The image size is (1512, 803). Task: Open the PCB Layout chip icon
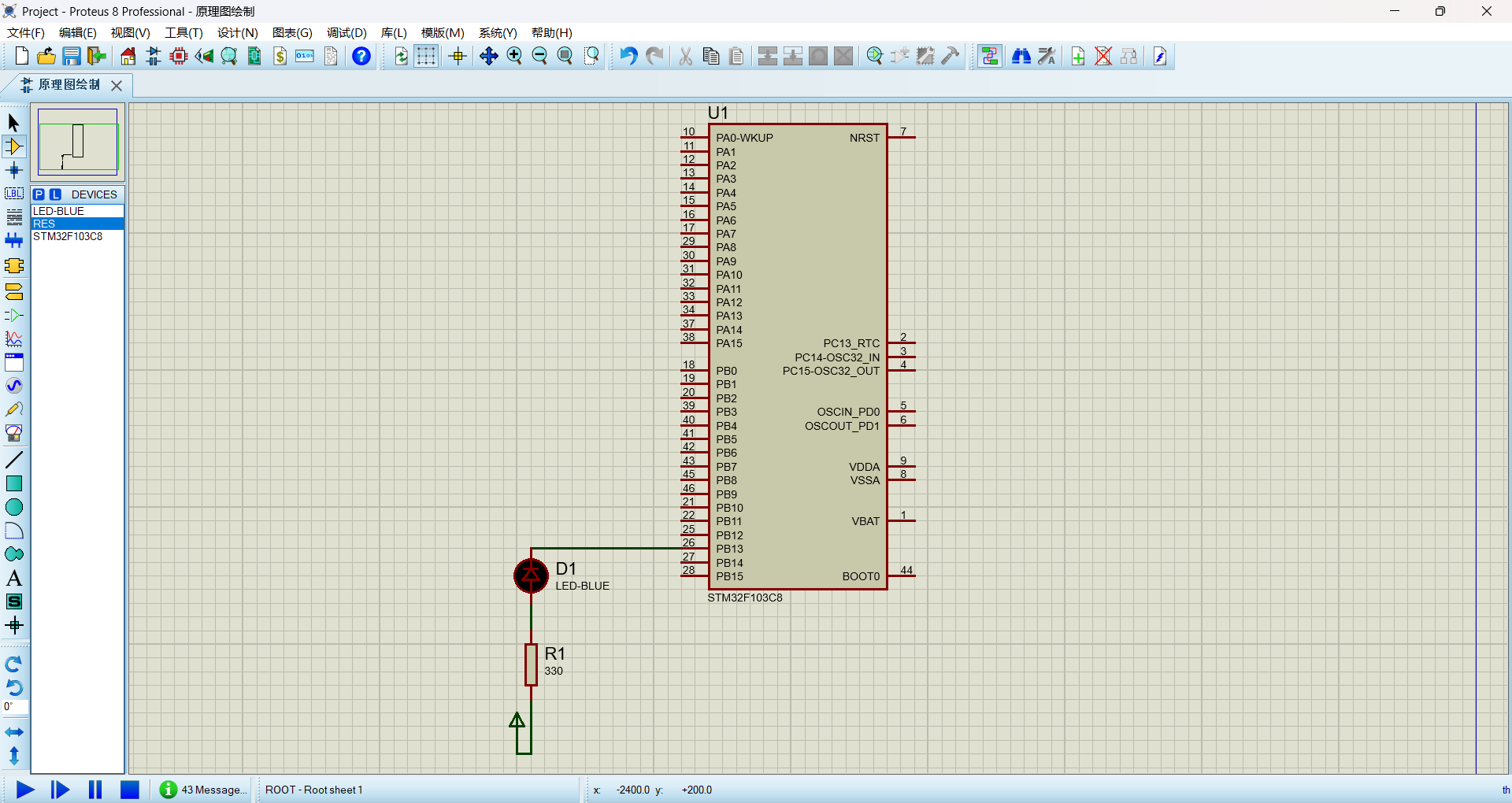pyautogui.click(x=179, y=56)
